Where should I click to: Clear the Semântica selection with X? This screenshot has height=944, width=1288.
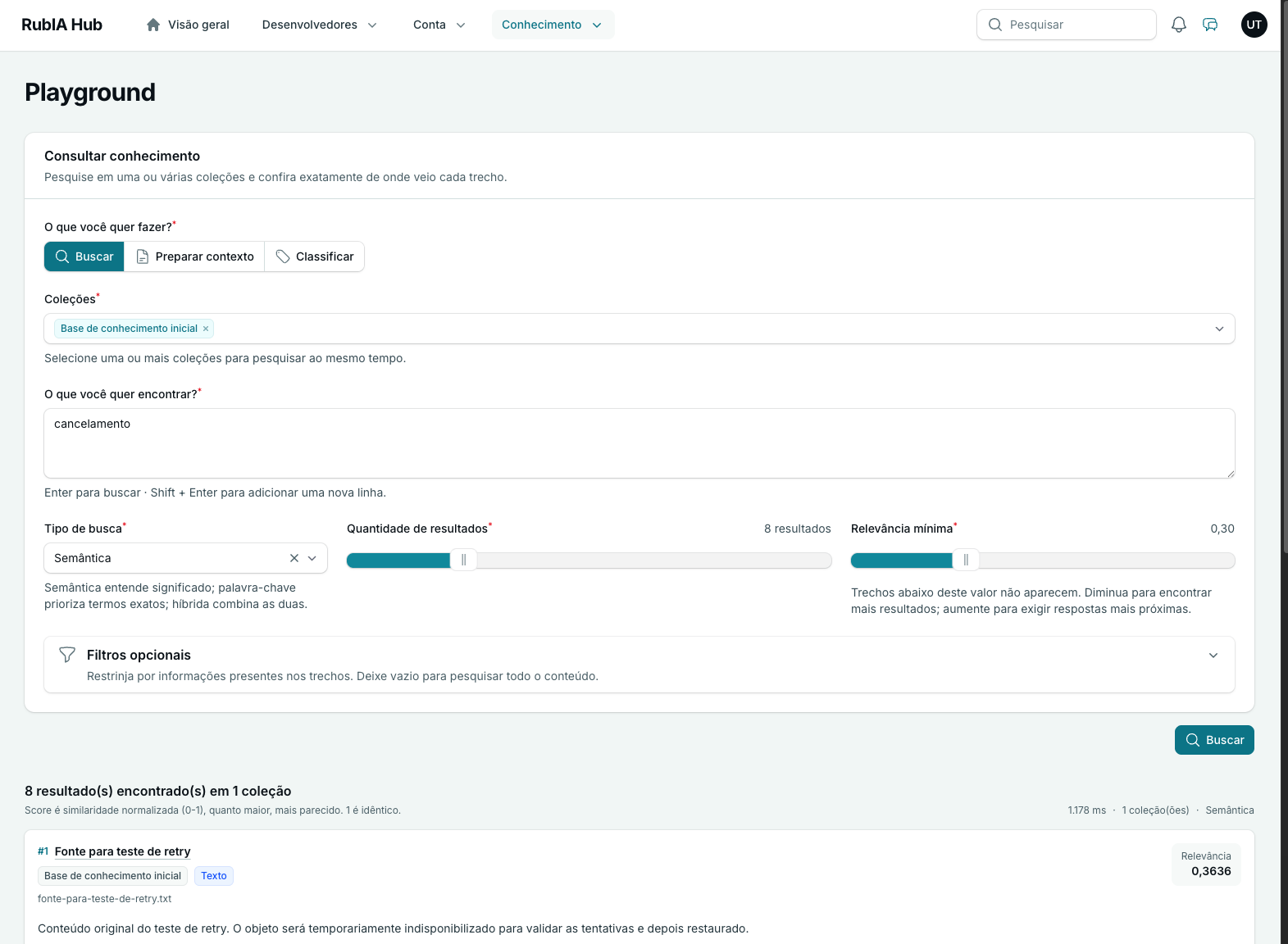point(294,558)
